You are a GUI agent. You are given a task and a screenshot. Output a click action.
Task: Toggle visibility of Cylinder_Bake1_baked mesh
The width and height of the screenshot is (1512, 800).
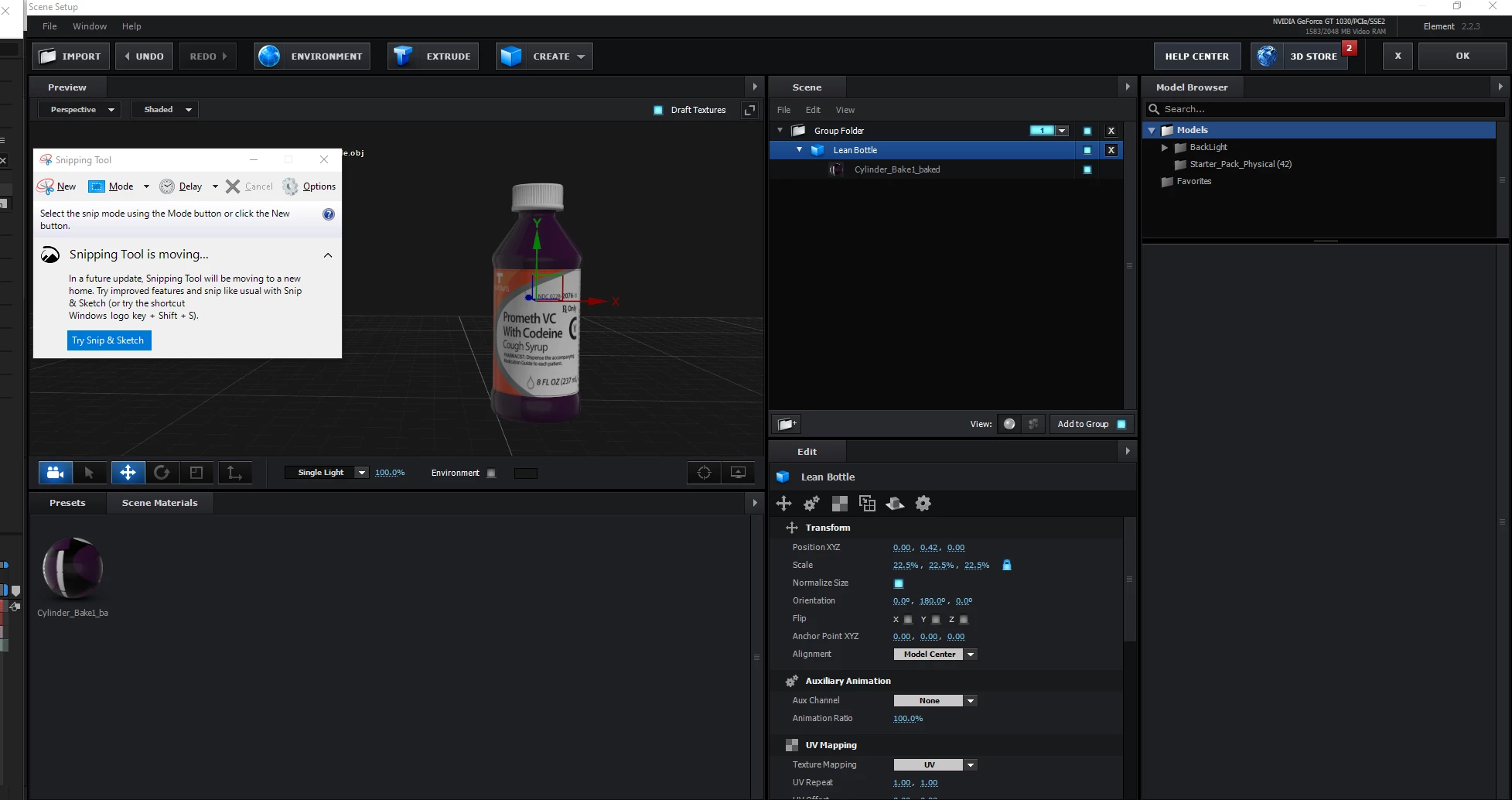[1087, 169]
